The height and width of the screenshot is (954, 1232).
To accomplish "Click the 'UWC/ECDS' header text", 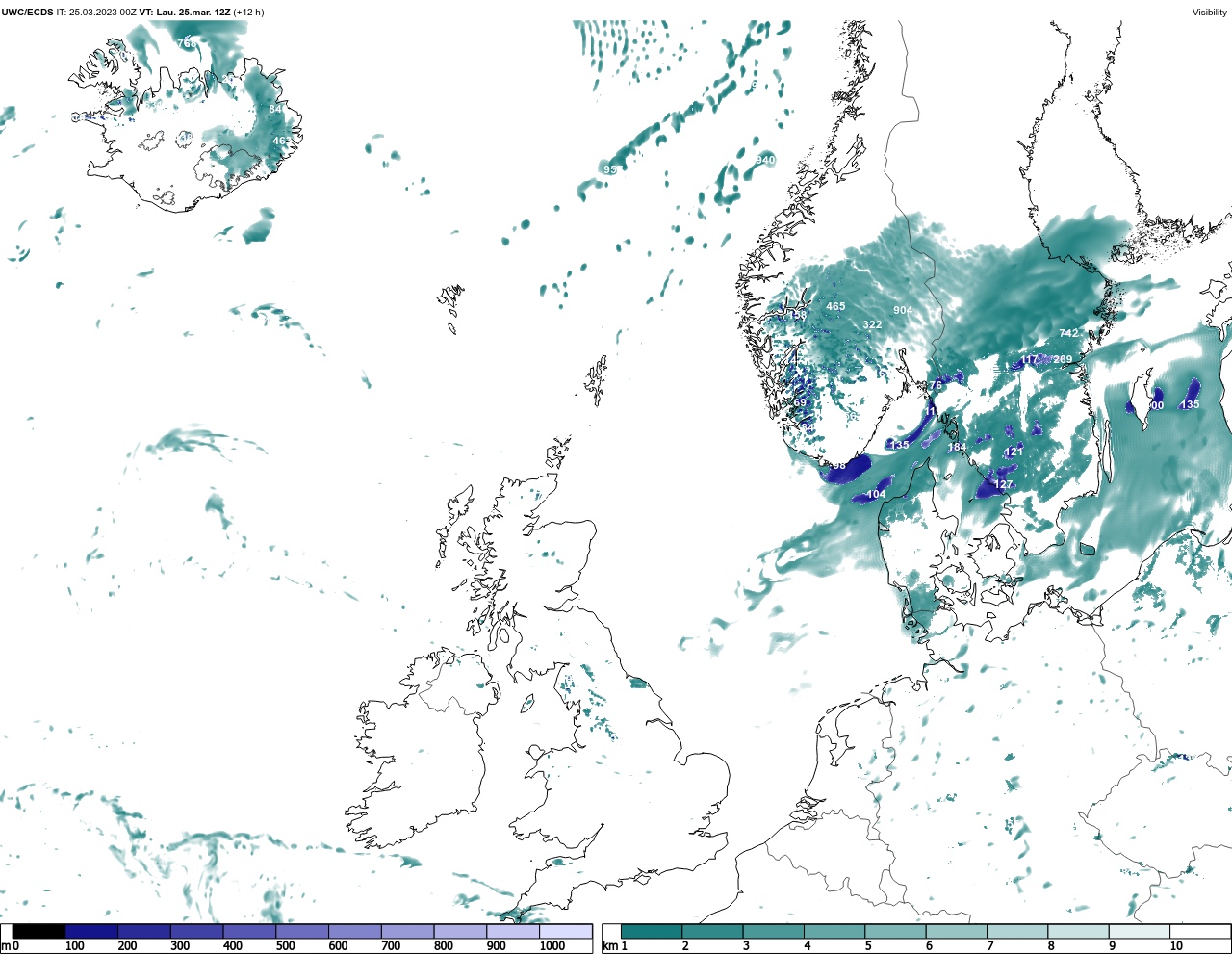I will click(27, 12).
